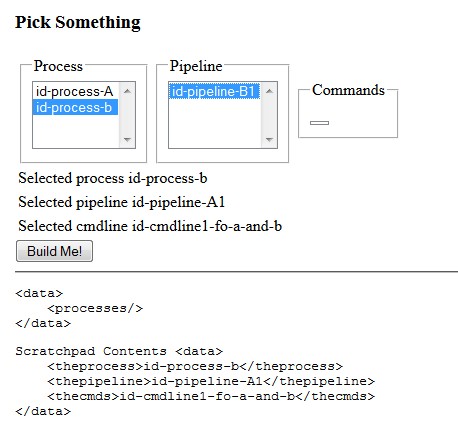Click the Process list scrollbar track
458x432 pixels.
pos(127,115)
